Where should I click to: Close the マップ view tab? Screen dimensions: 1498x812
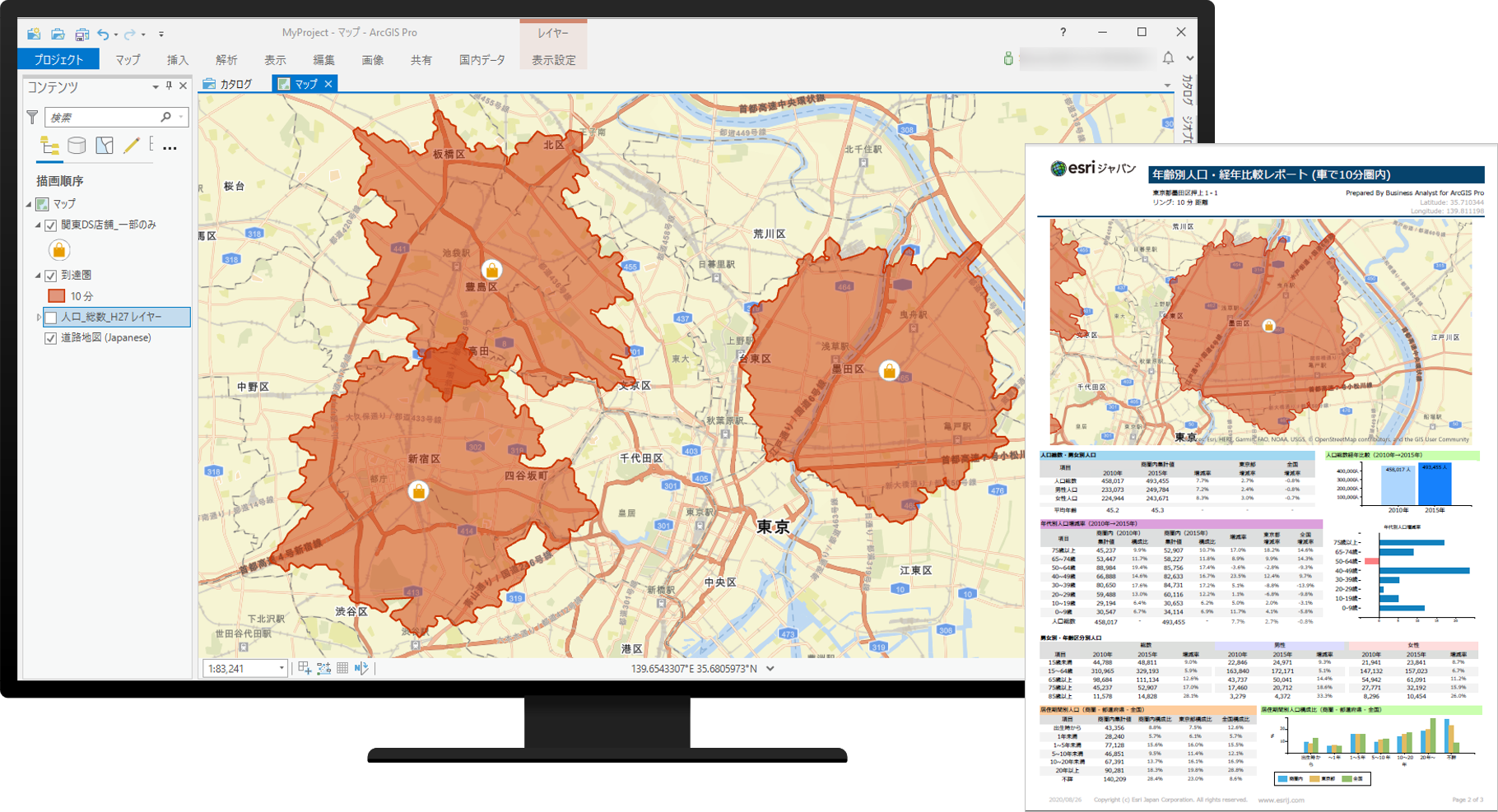328,84
